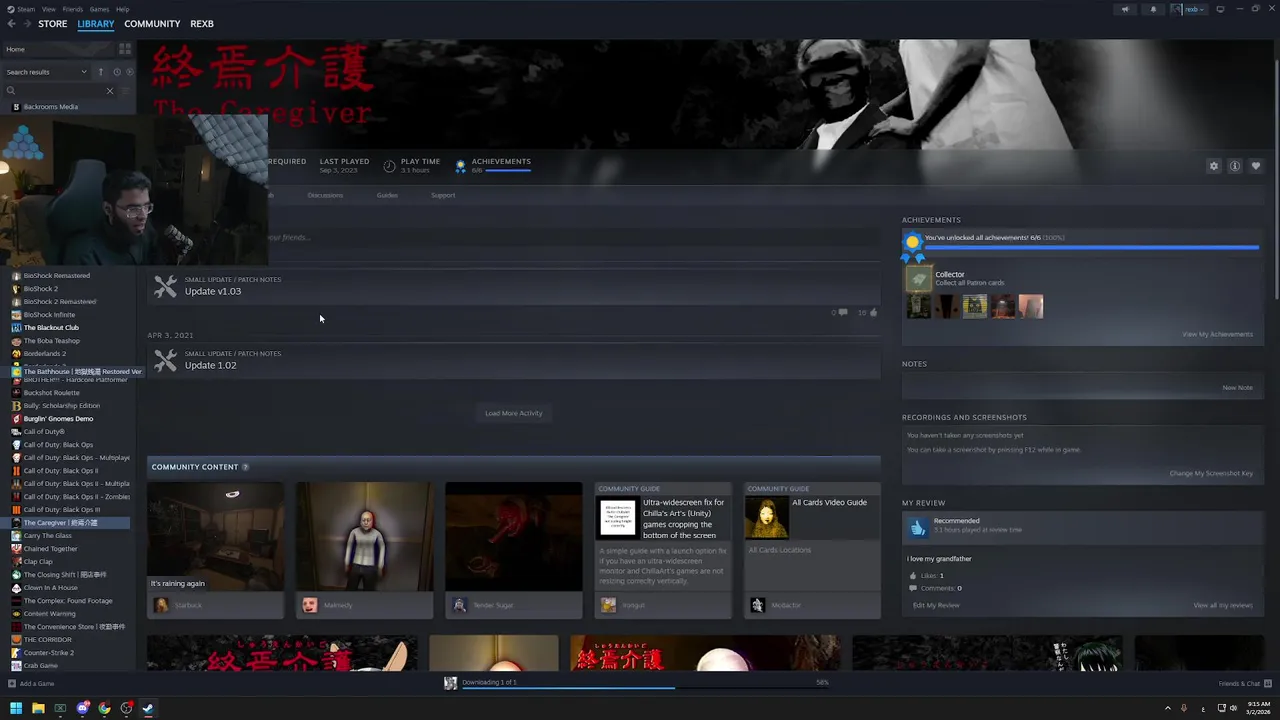This screenshot has width=1280, height=720.
Task: Go to the COMMUNITY tab
Action: (152, 24)
